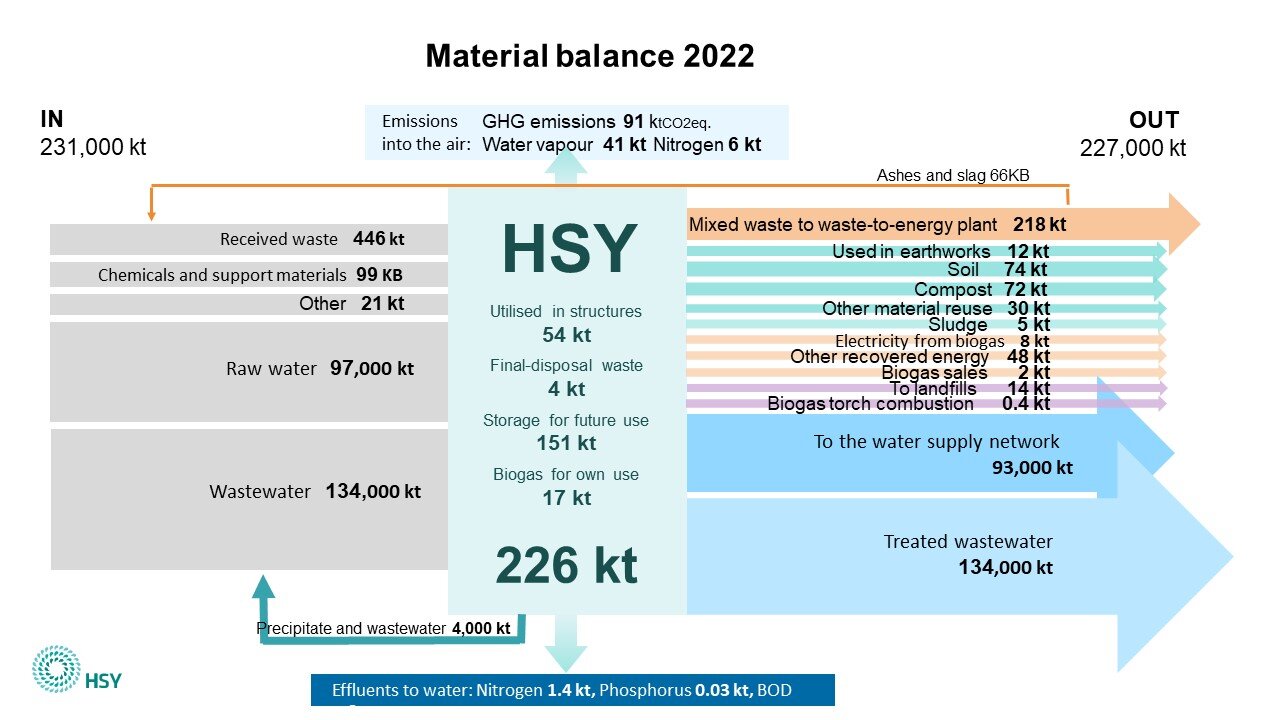Click the Treated wastewater 134,000 kt arrow
The height and width of the screenshot is (720, 1280).
coord(960,556)
